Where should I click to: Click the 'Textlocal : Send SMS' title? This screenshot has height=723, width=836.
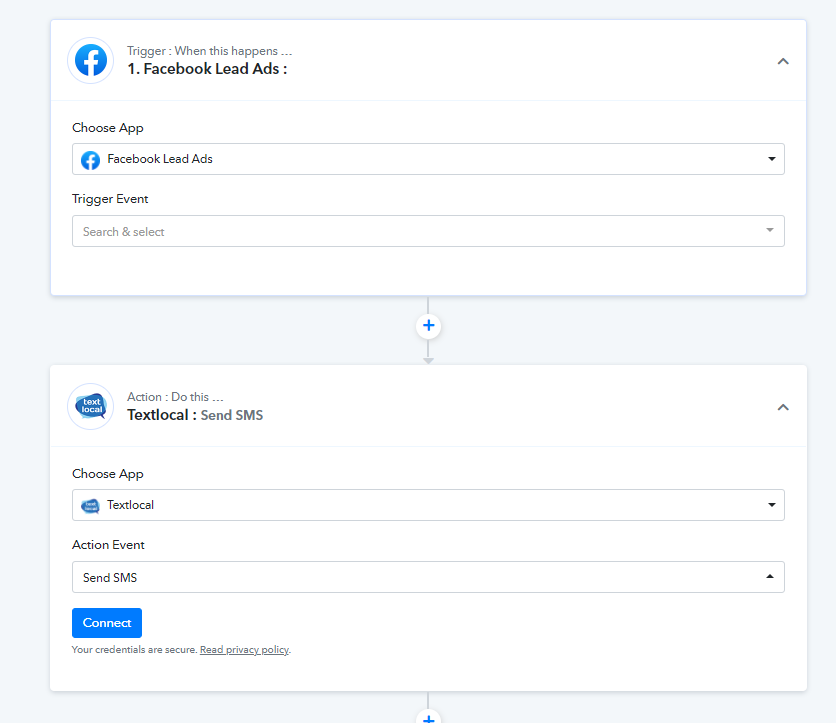click(x=195, y=415)
